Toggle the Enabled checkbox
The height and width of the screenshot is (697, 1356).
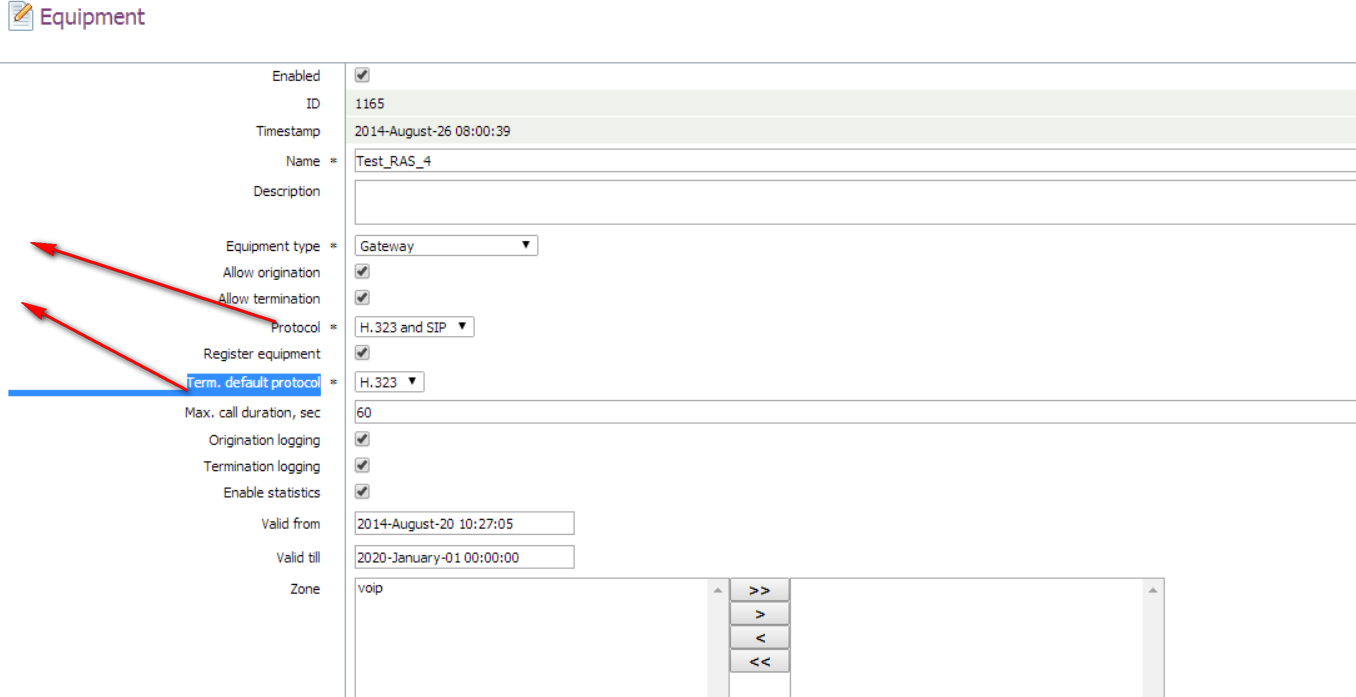click(363, 75)
